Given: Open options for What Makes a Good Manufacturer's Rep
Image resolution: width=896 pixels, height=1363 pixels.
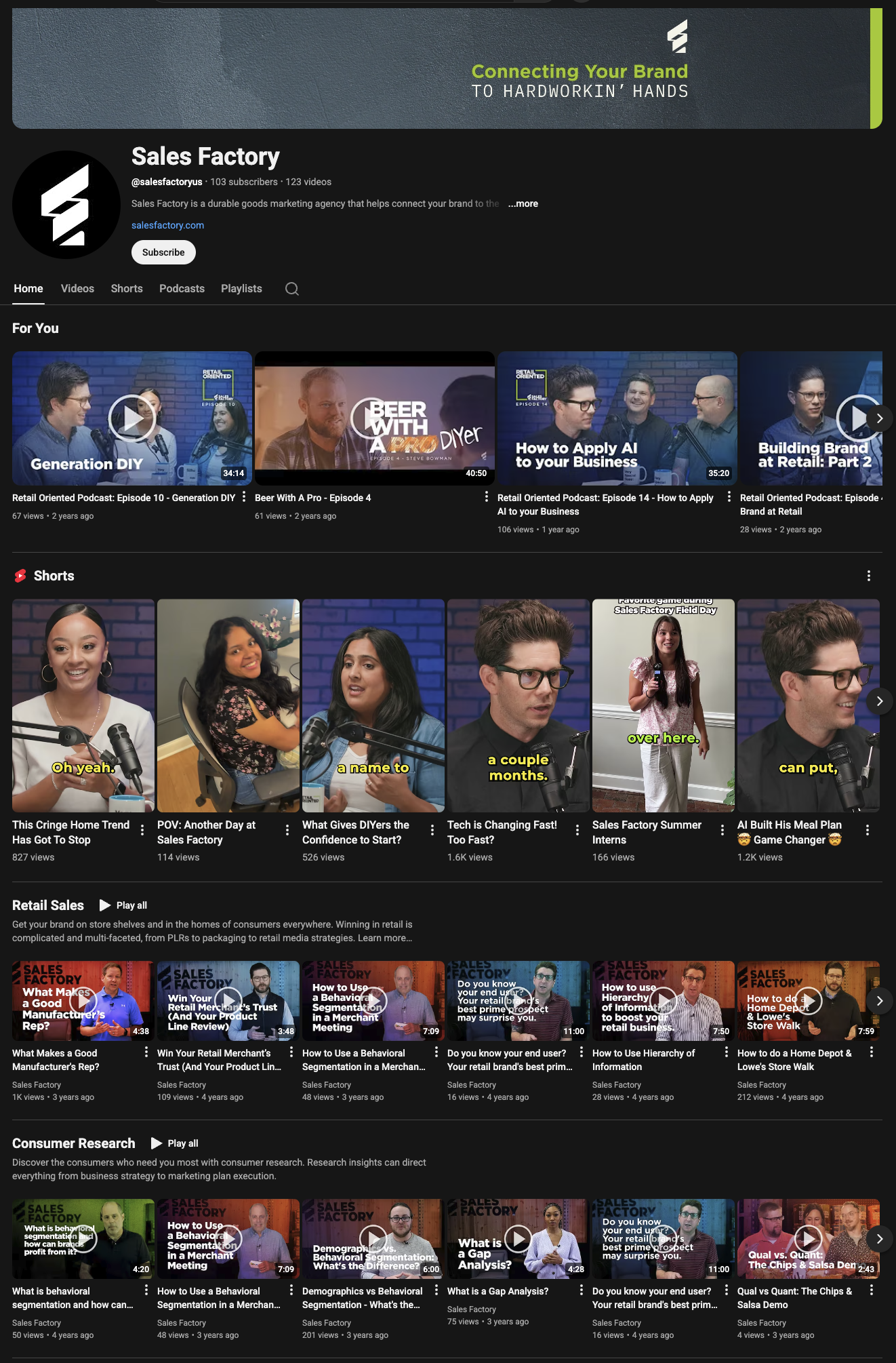Looking at the screenshot, I should pos(146,1052).
